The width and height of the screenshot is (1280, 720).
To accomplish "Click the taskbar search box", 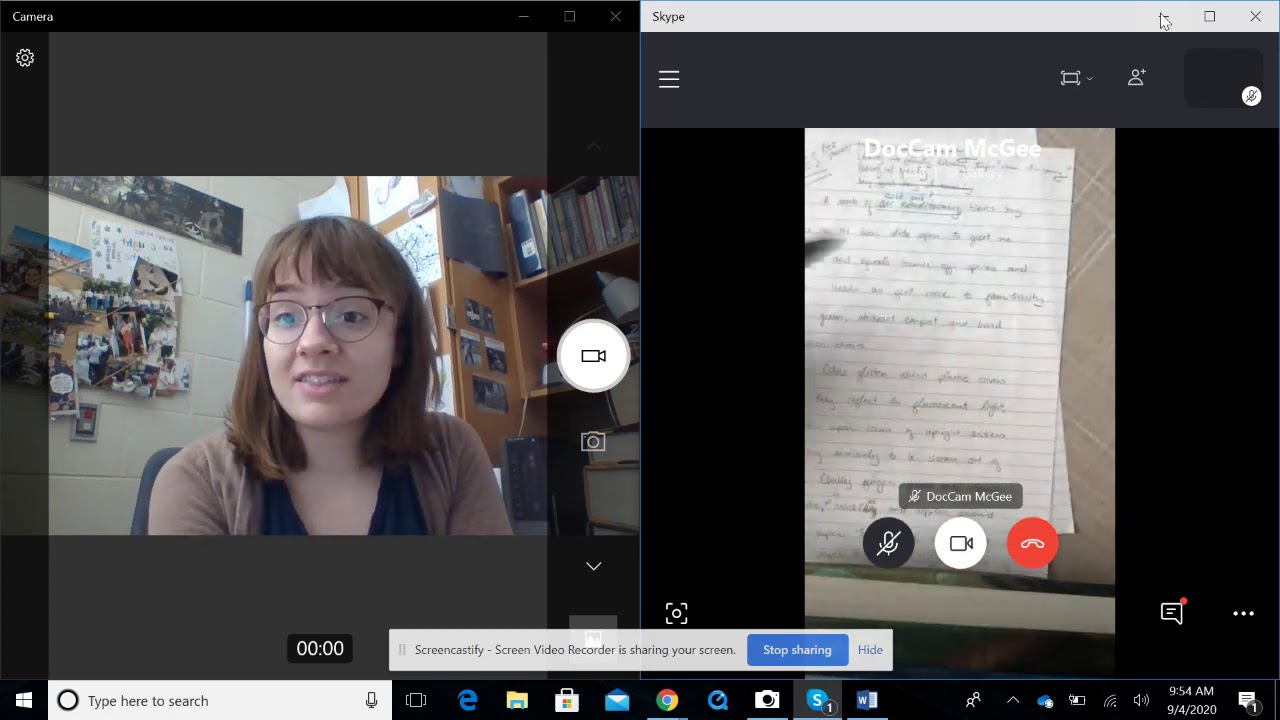I will pyautogui.click(x=219, y=700).
